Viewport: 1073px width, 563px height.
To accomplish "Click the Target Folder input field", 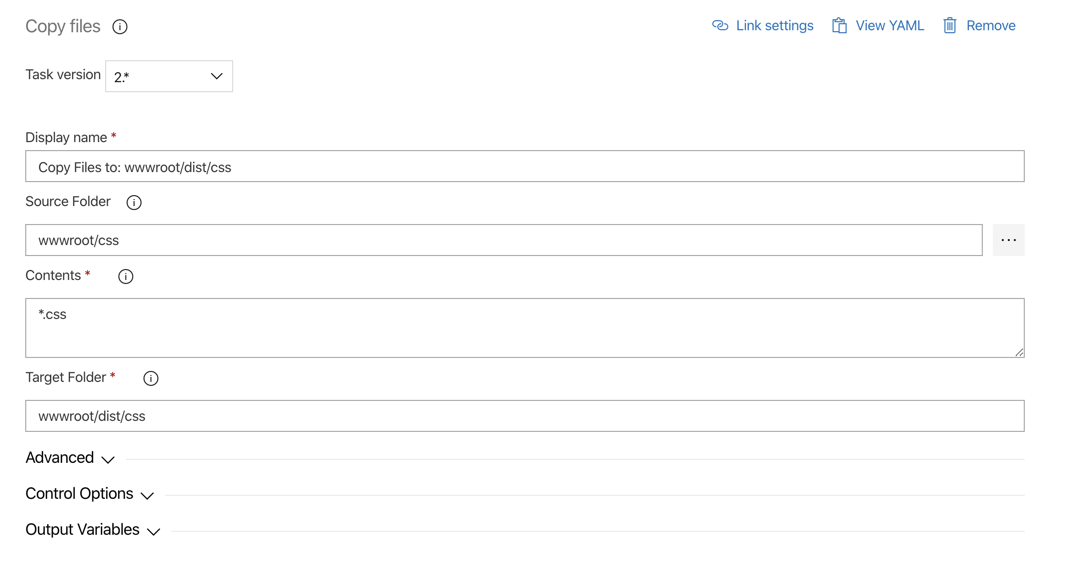I will pos(524,416).
